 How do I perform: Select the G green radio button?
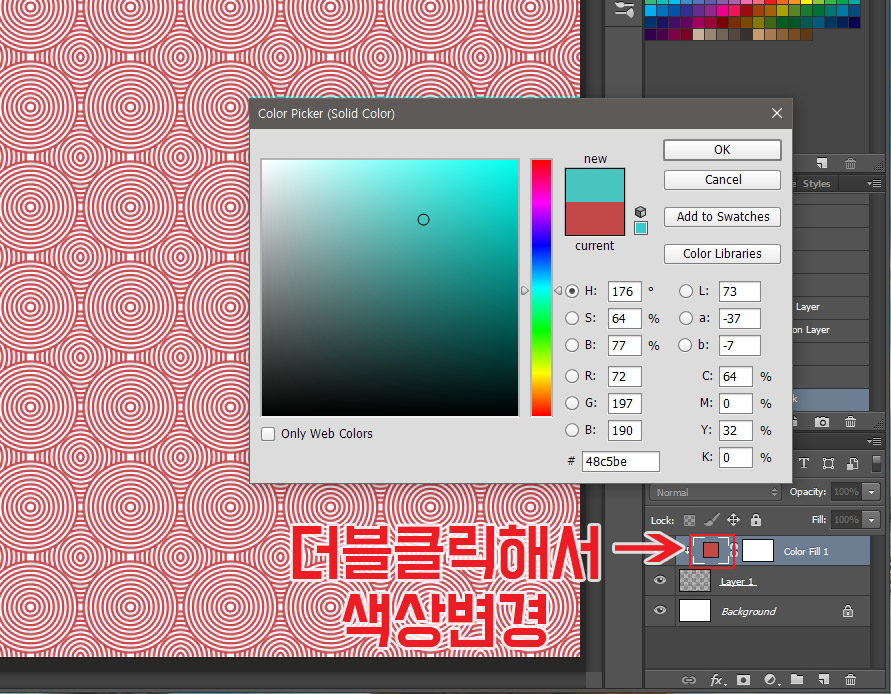coord(572,403)
